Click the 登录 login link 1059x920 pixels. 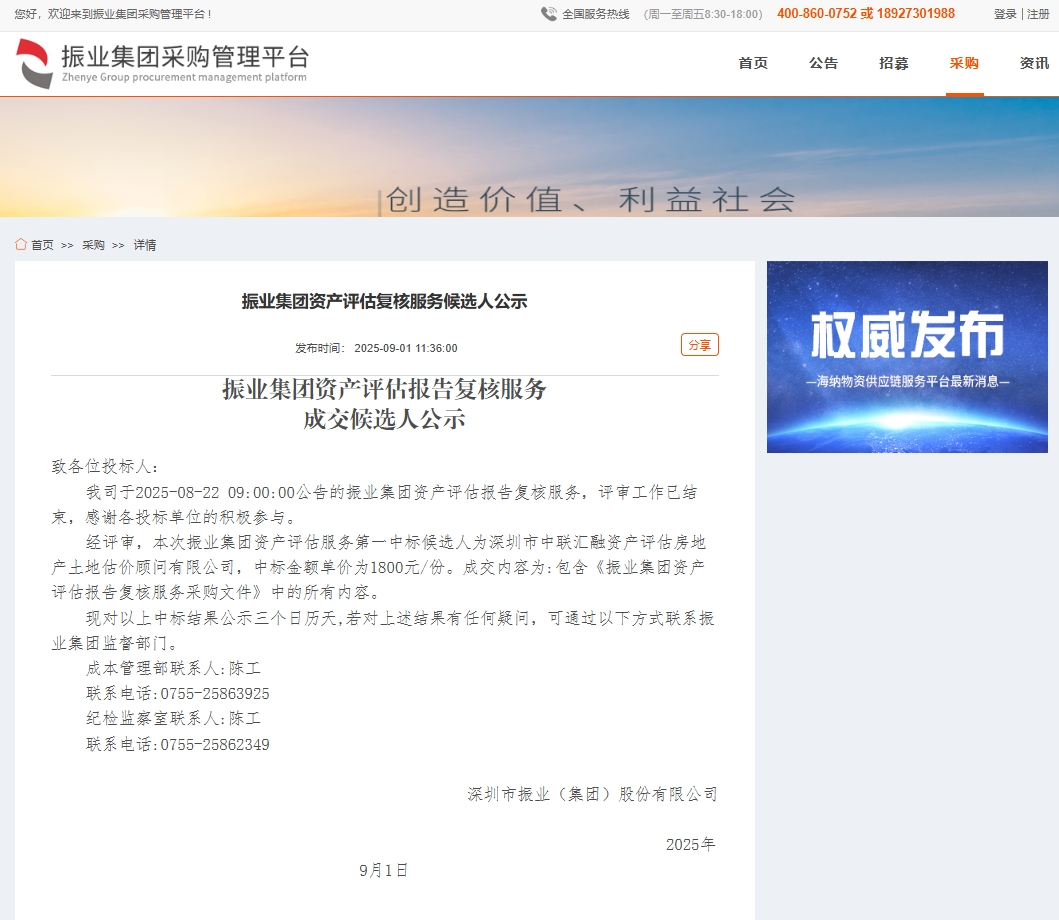1005,14
